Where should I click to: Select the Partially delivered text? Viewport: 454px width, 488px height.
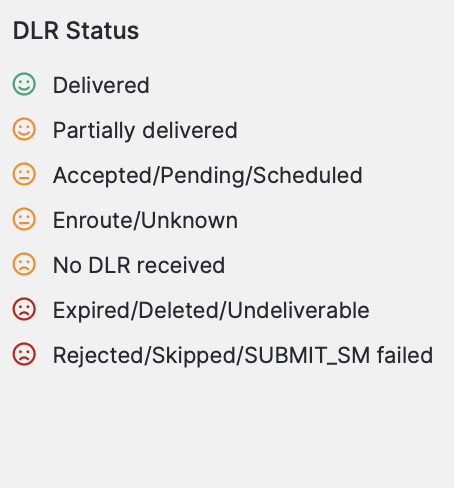[x=145, y=131]
